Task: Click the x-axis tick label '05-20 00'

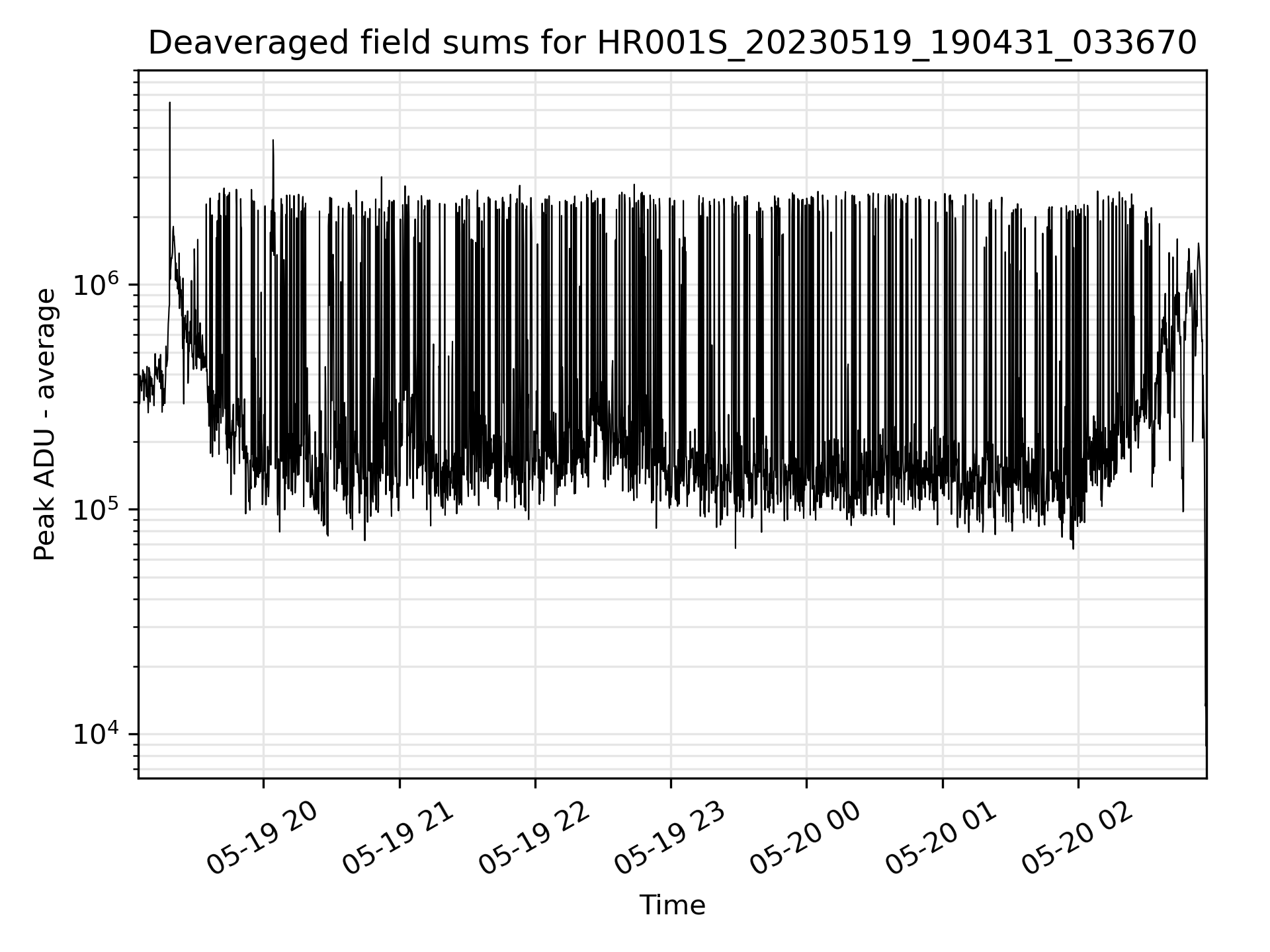Action: pyautogui.click(x=806, y=839)
